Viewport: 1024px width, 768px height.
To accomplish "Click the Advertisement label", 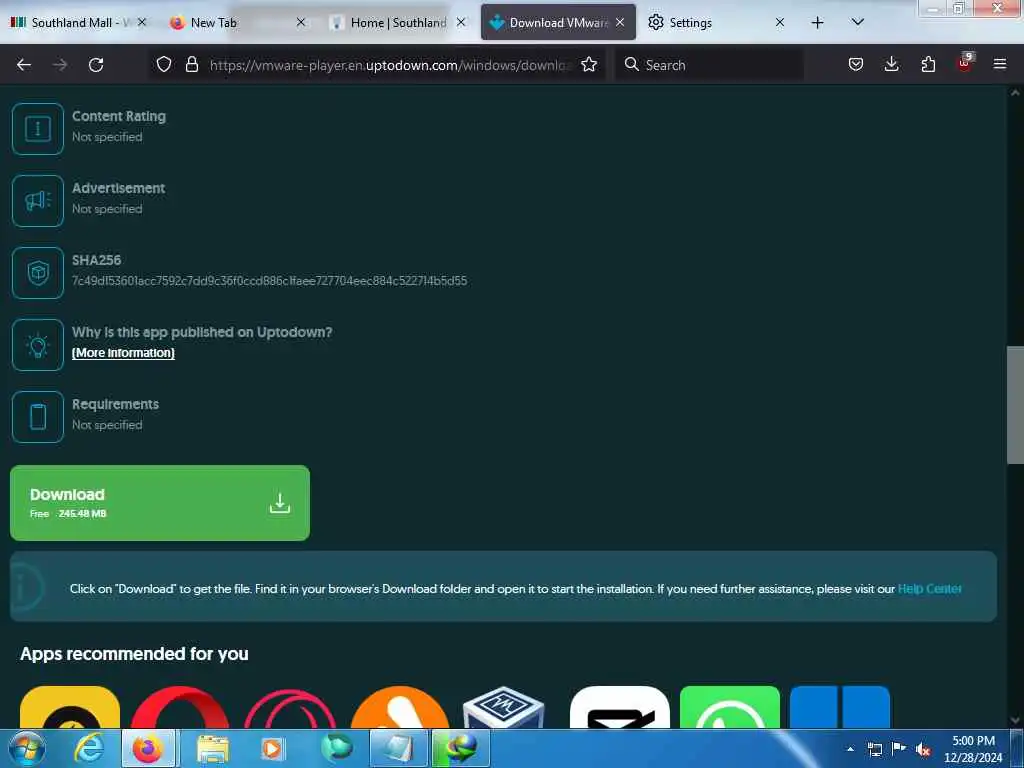I will point(118,188).
